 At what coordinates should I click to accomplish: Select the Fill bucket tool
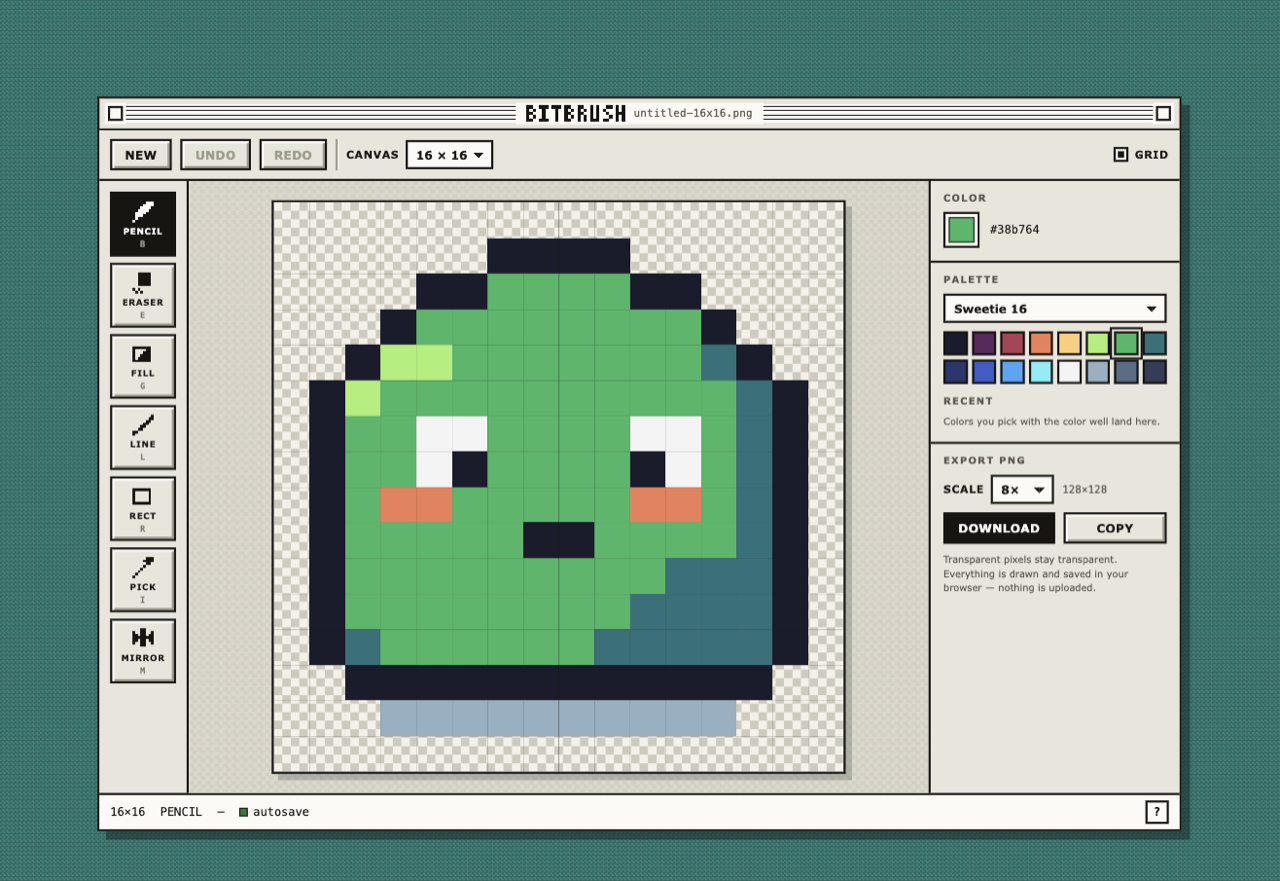(143, 366)
